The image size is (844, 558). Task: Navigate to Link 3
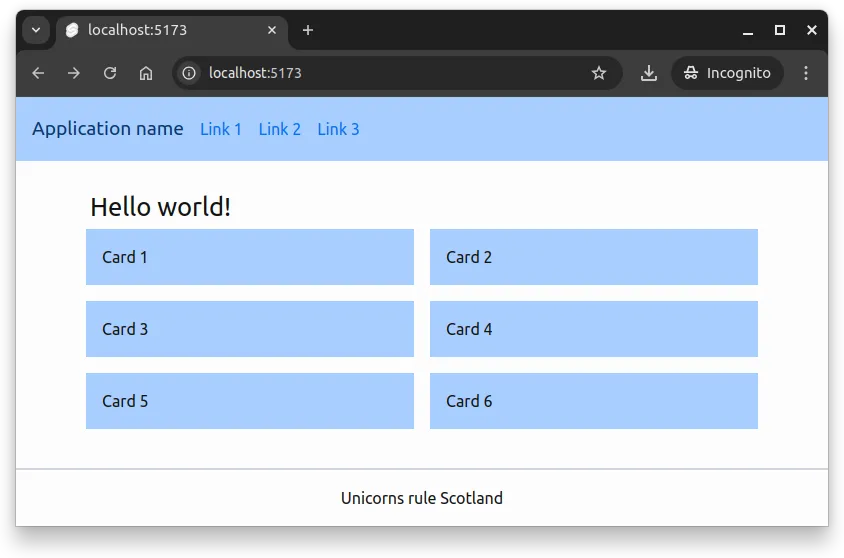[x=338, y=129]
